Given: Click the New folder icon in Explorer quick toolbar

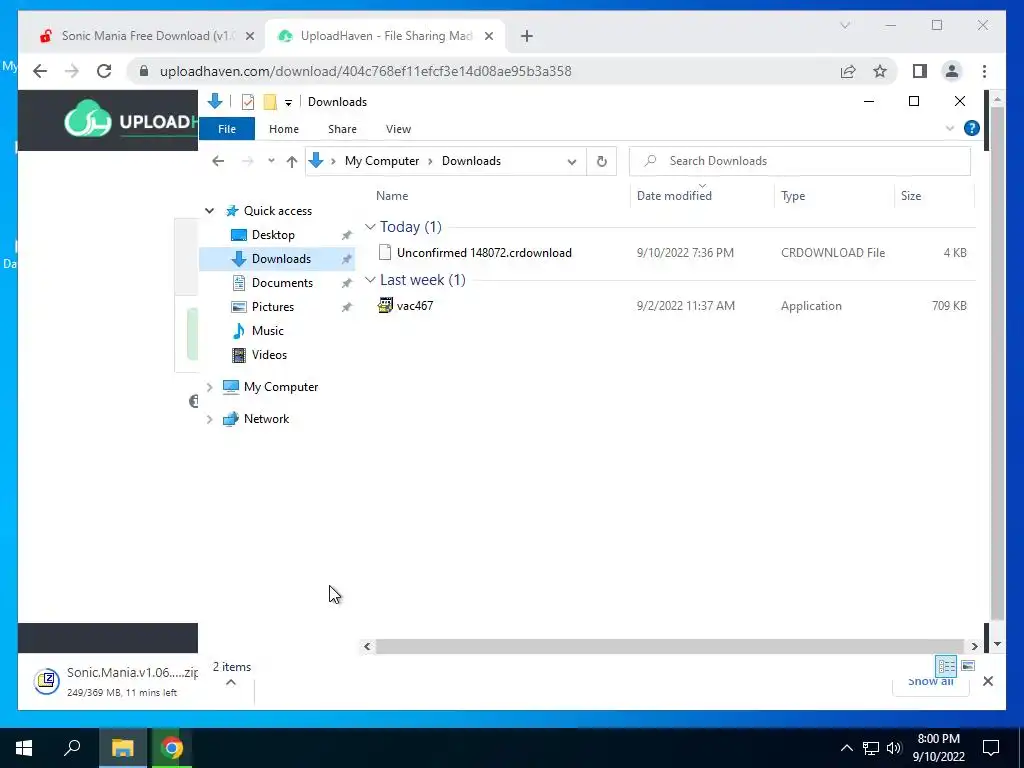Looking at the screenshot, I should pos(270,102).
